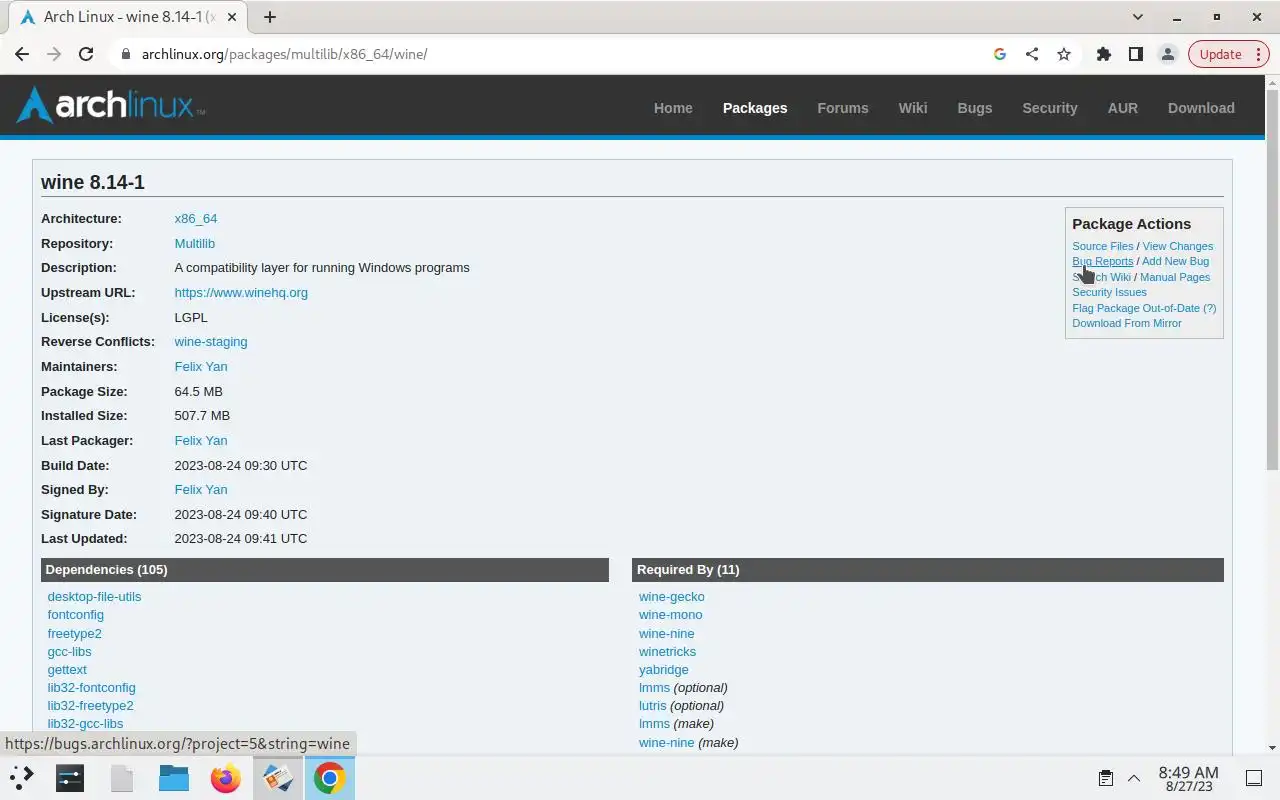Viewport: 1280px width, 800px height.
Task: Open the desktop-file-utils dependency
Action: click(94, 597)
